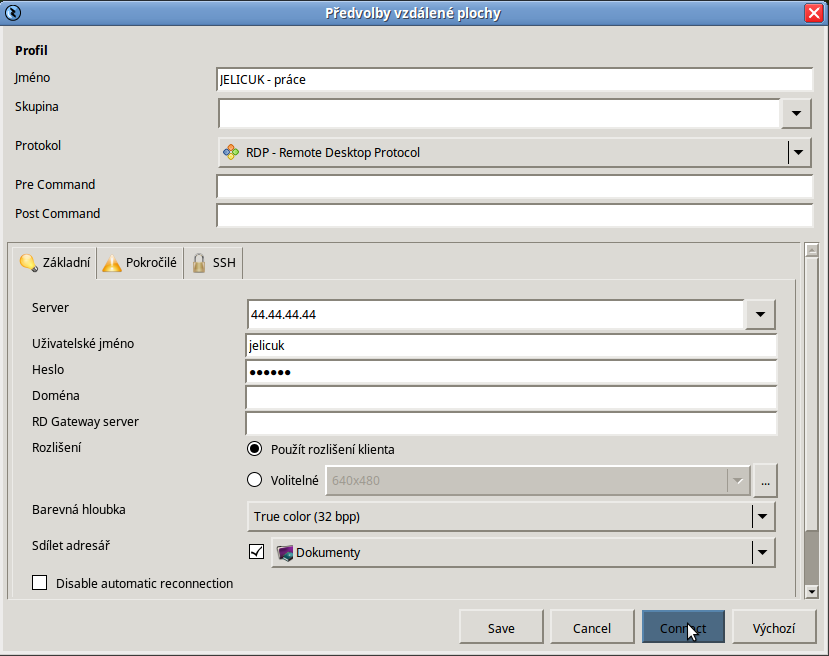Click the lightbulb icon on Základní tab
Screen dimensions: 829x656
(x=28, y=263)
